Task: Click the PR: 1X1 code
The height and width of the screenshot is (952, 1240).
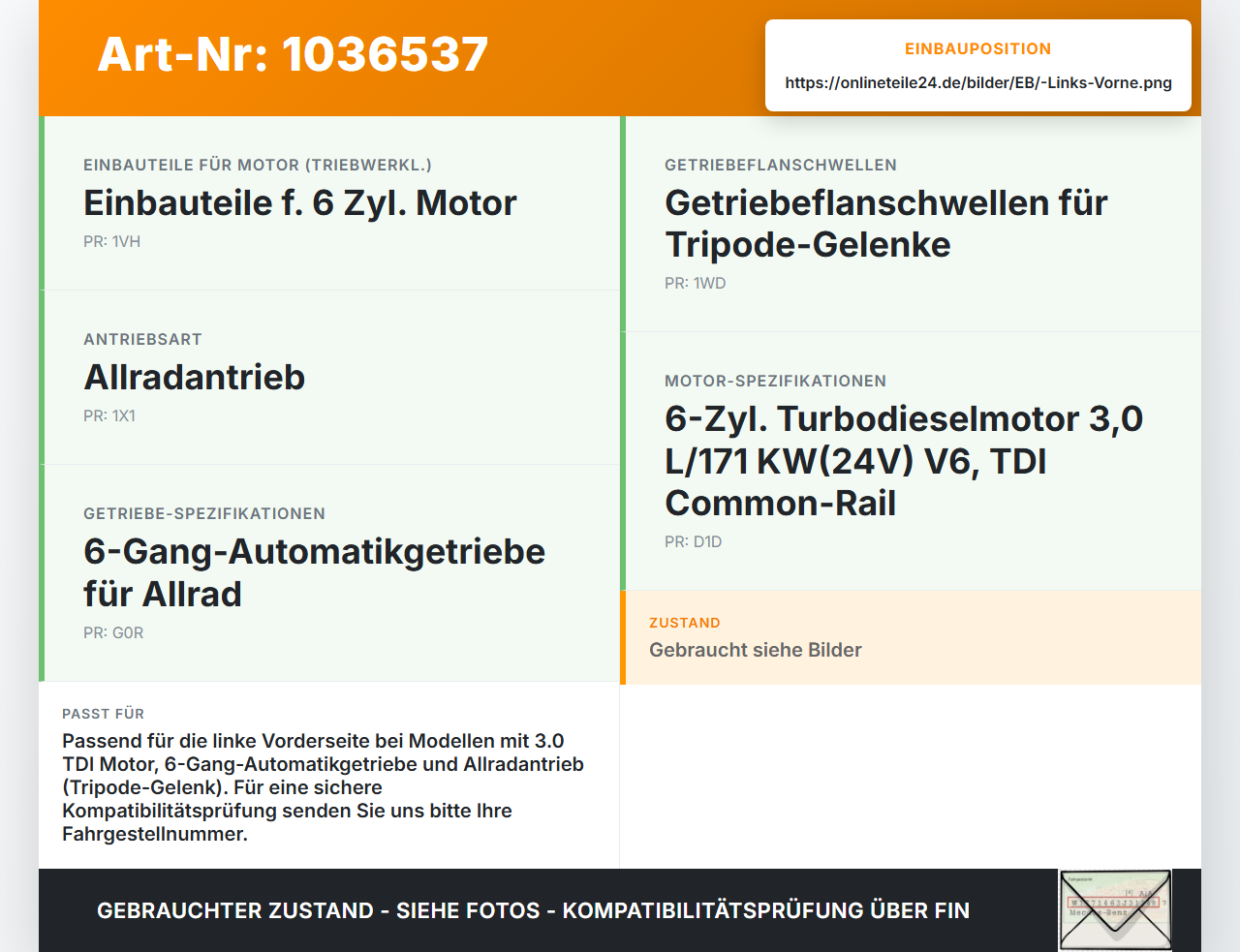Action: coord(109,415)
